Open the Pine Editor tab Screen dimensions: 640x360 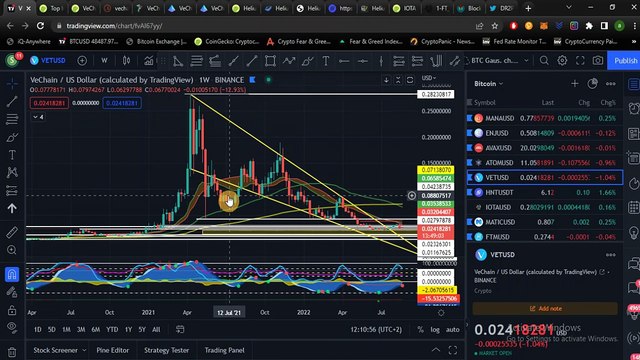pos(113,350)
